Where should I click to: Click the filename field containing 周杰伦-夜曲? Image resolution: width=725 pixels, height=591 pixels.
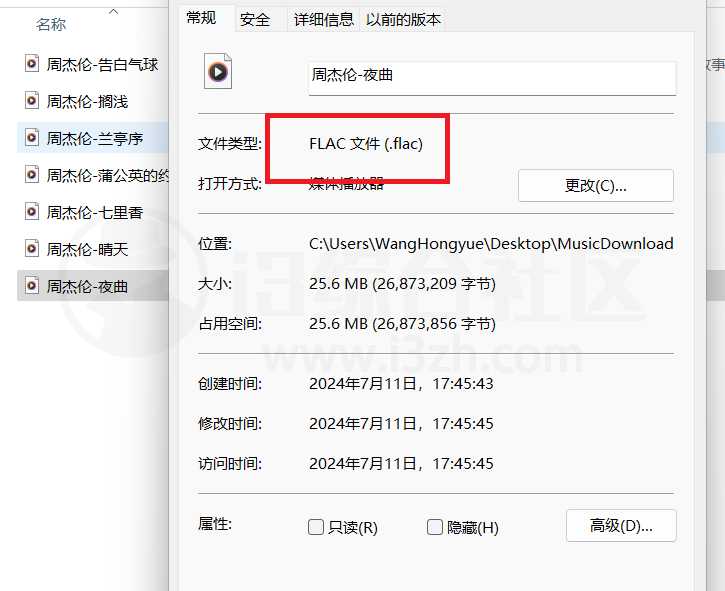pos(492,78)
